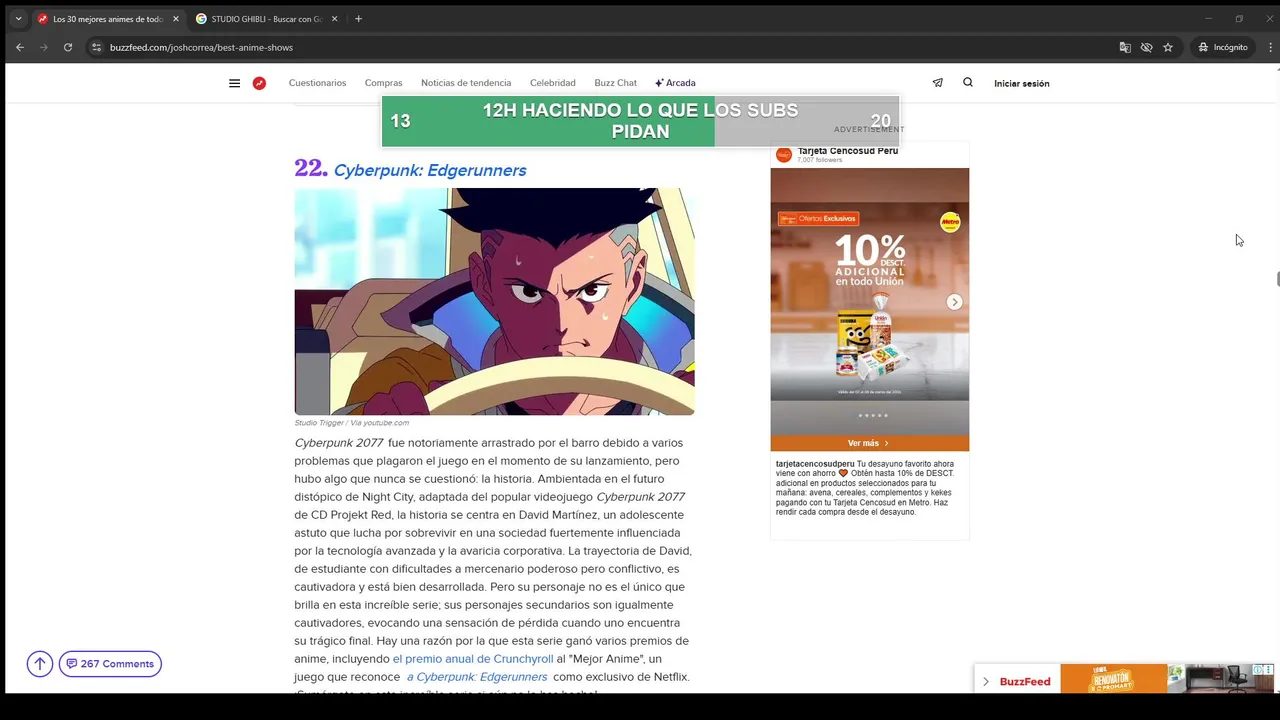Close the 'Los 30 mejores animes' tab
The height and width of the screenshot is (720, 1280).
[x=176, y=18]
